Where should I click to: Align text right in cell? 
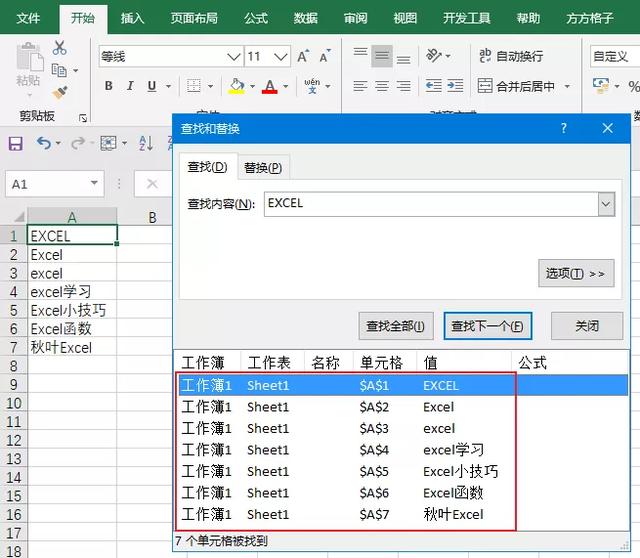click(x=403, y=86)
